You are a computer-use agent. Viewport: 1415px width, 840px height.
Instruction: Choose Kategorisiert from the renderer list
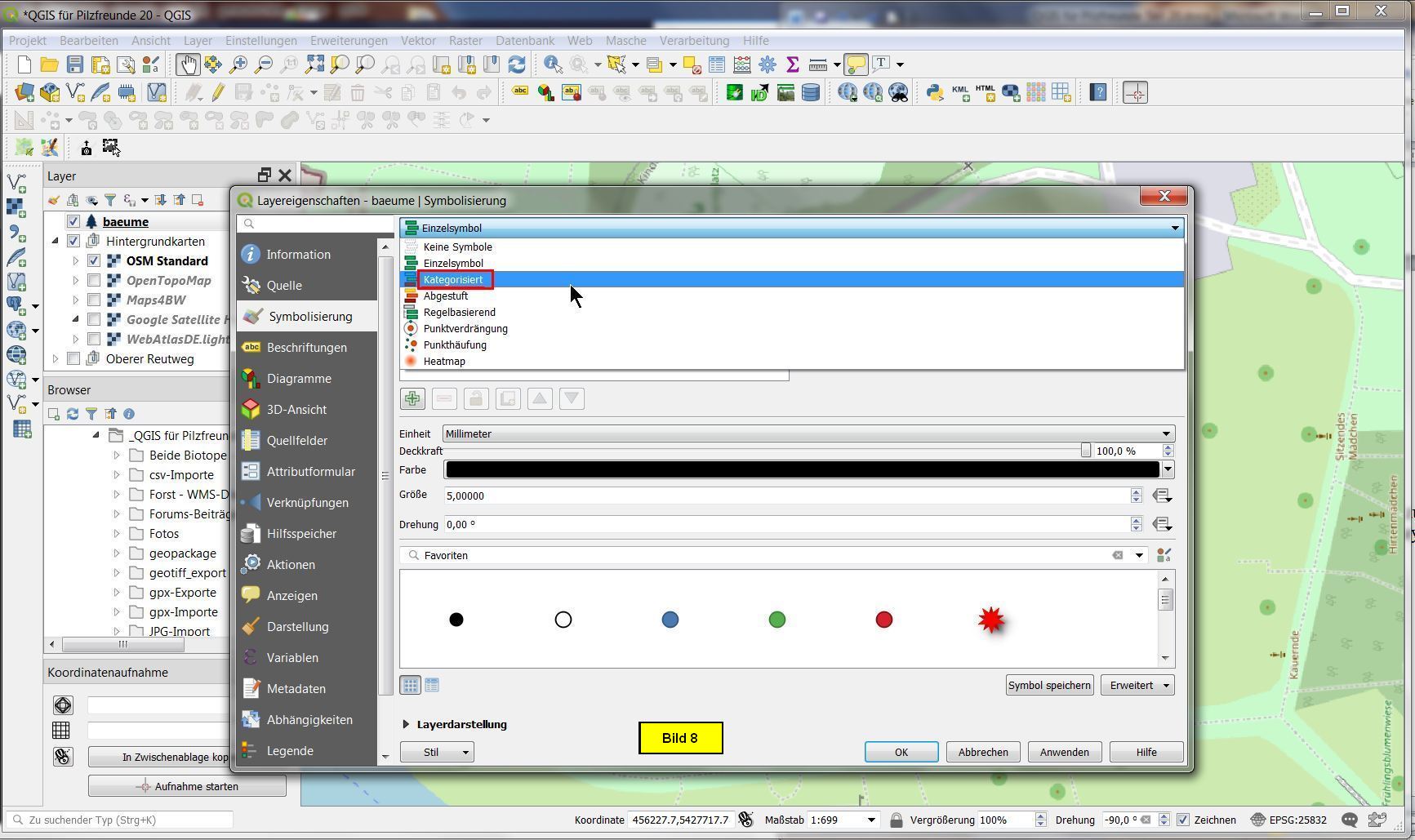pos(453,280)
